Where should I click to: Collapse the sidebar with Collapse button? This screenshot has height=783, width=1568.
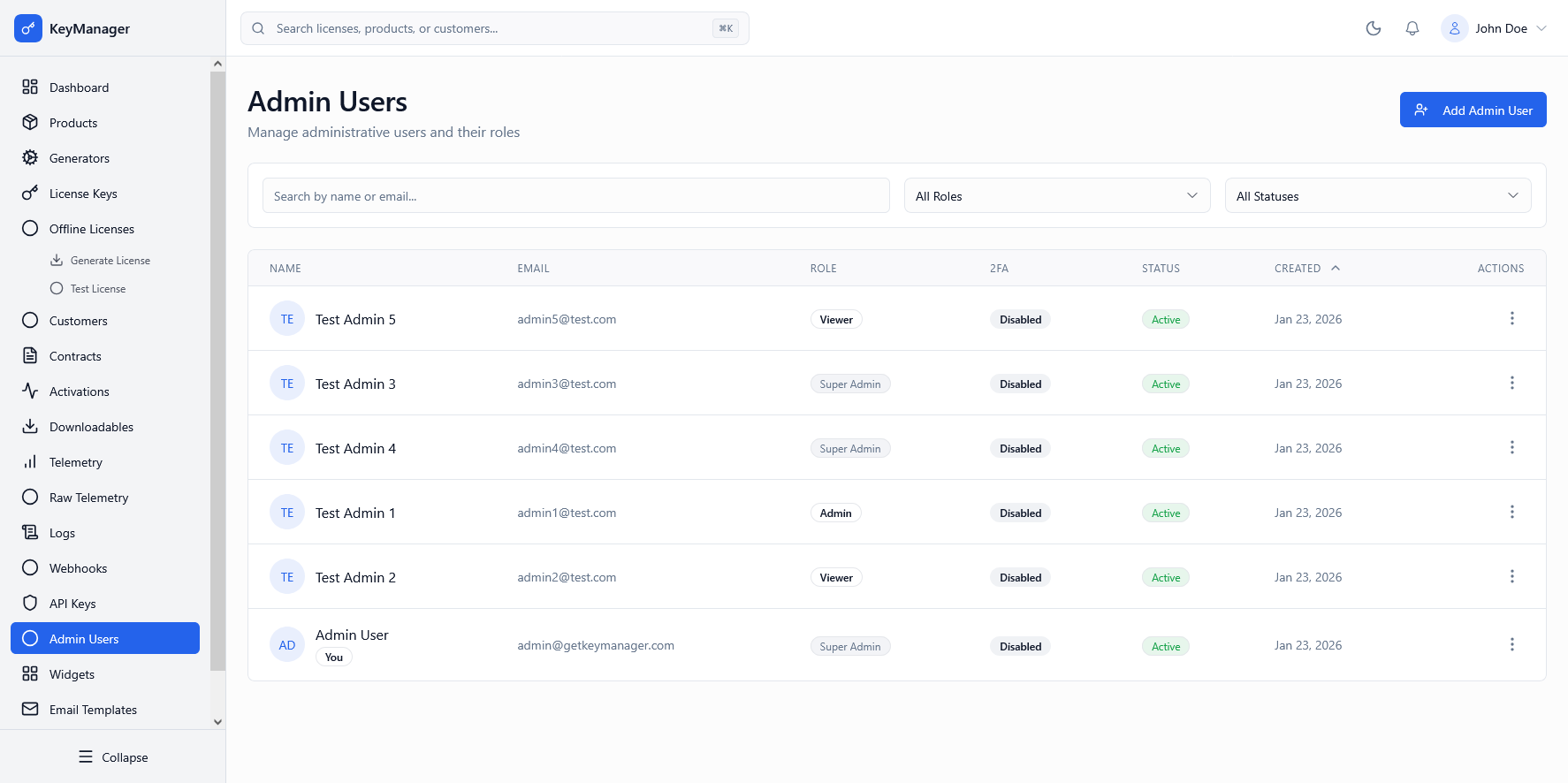(x=113, y=756)
